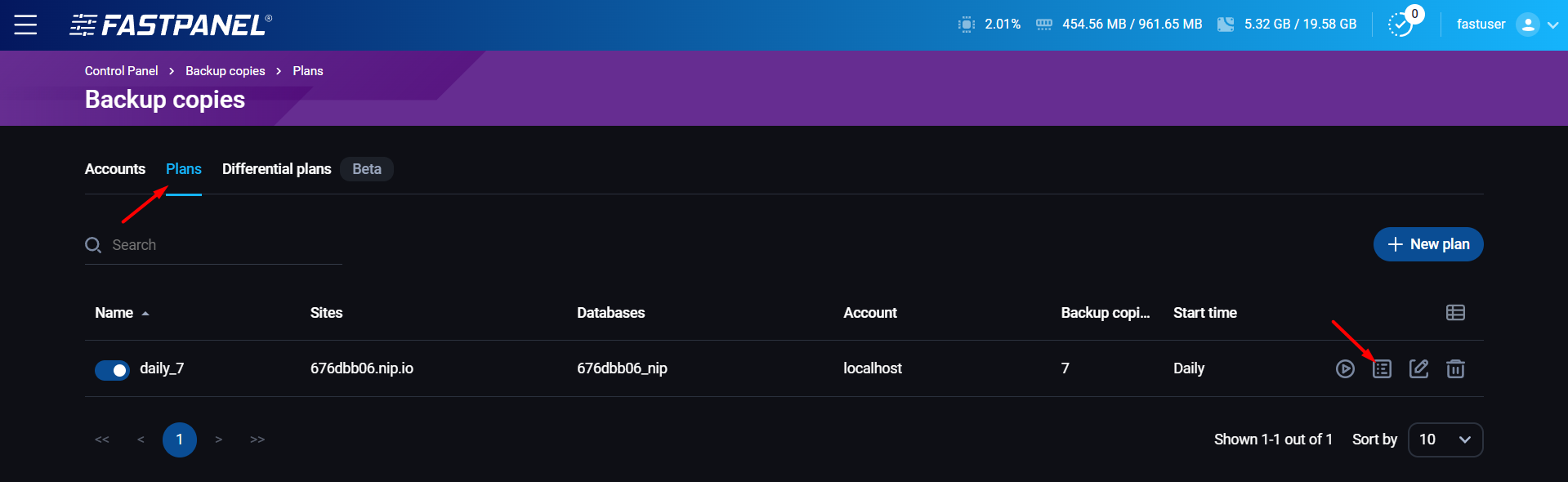Click the New plan button
1568x482 pixels.
[1427, 244]
